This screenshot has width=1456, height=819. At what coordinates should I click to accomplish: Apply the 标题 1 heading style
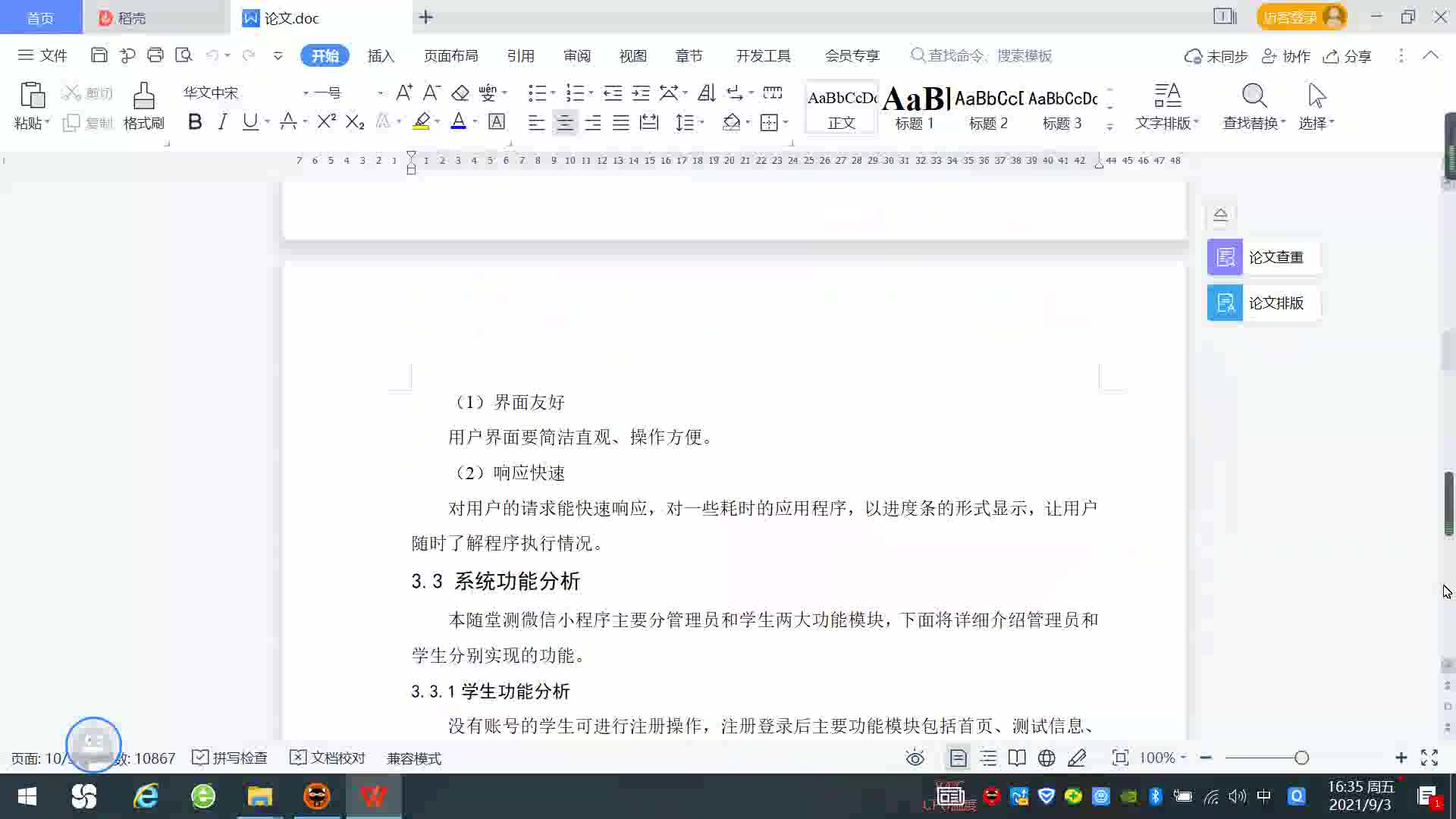click(915, 107)
